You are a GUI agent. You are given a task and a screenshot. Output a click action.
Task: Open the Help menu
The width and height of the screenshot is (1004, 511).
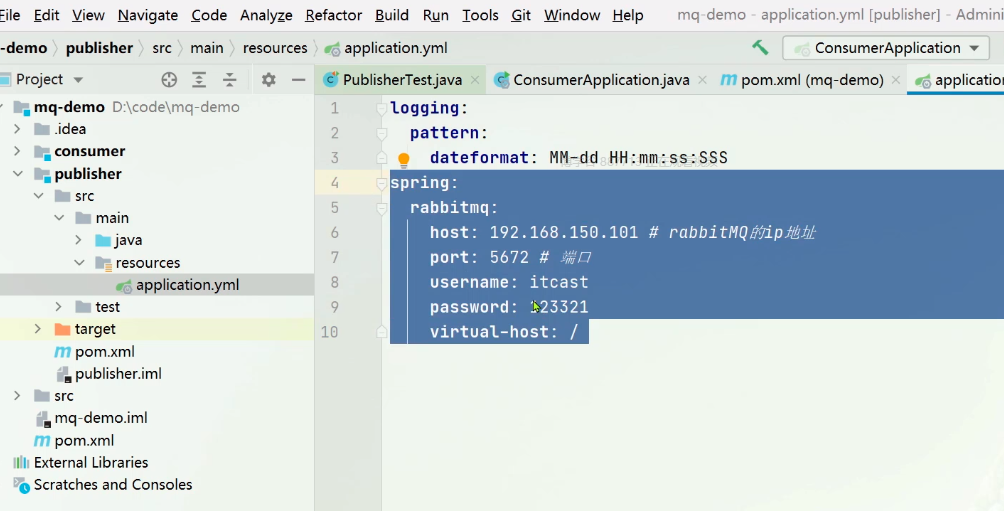(628, 15)
